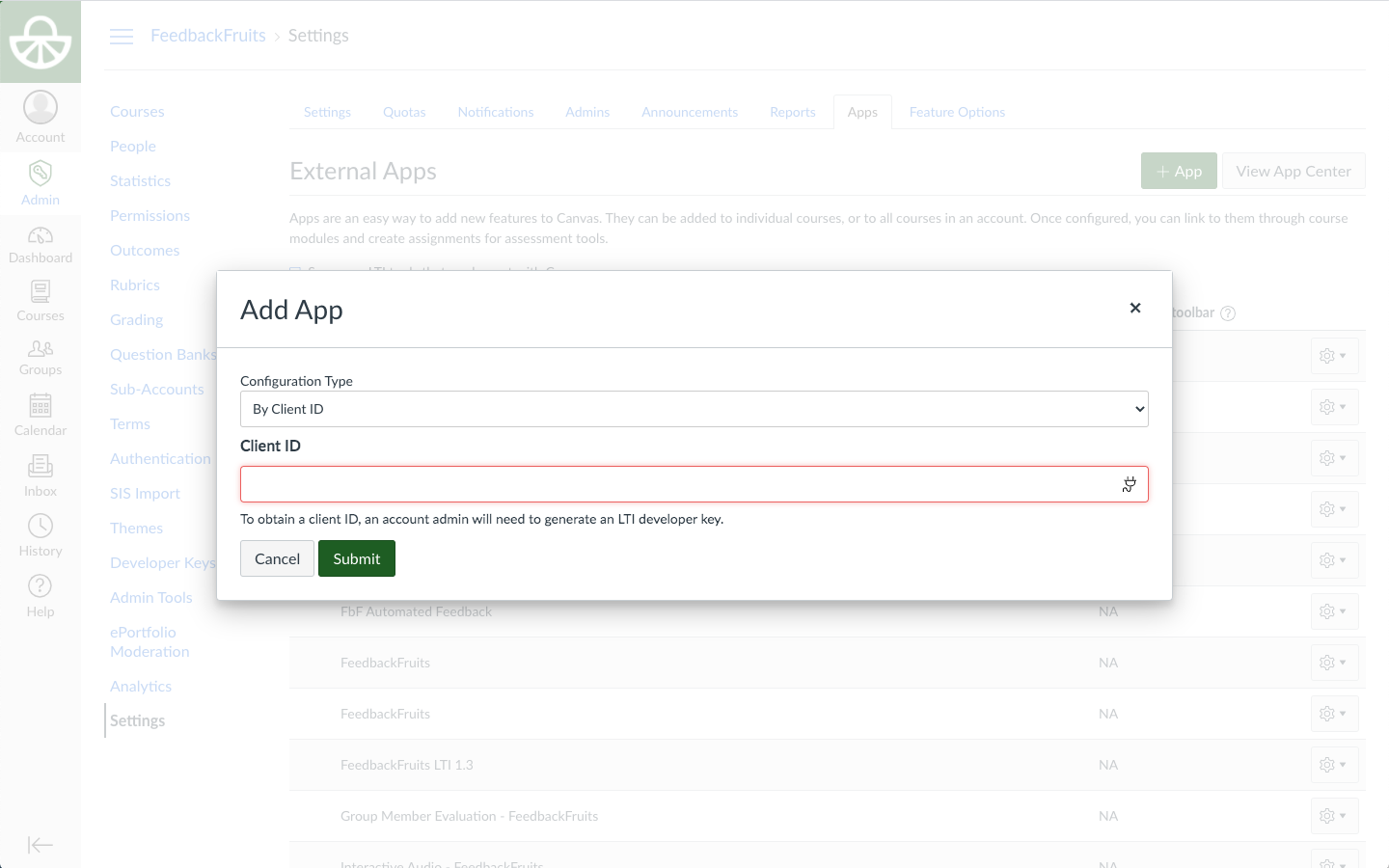
Task: Open gear menu for Group Member Evaluation row
Action: (1334, 816)
